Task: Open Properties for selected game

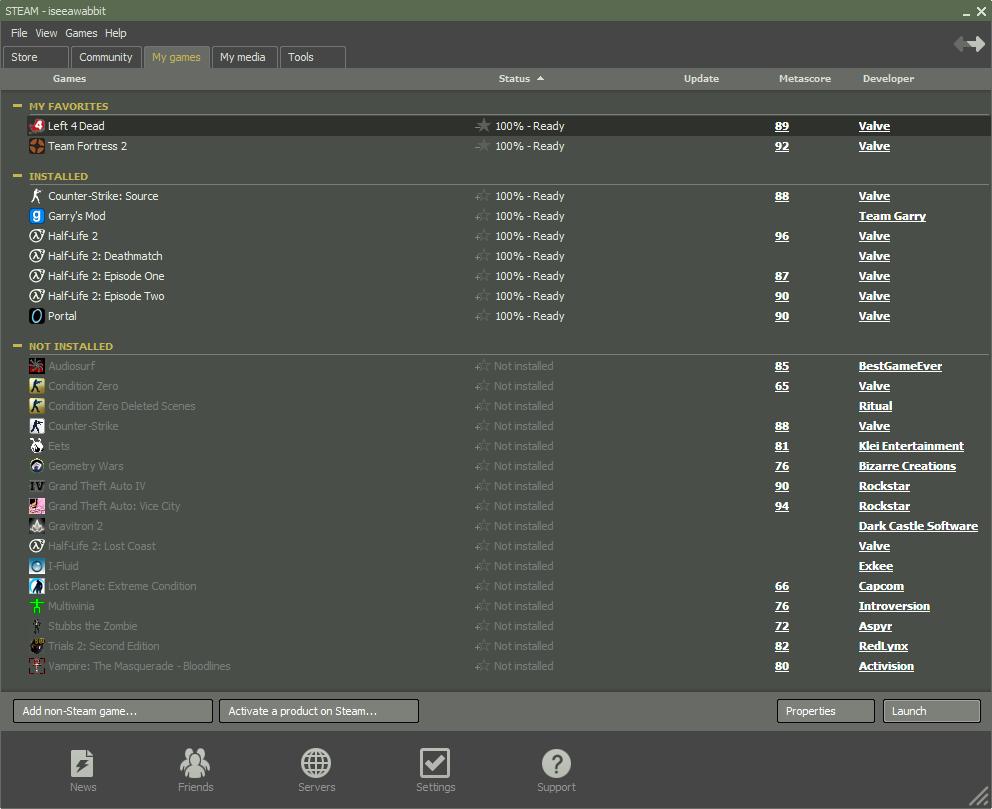Action: click(x=826, y=711)
